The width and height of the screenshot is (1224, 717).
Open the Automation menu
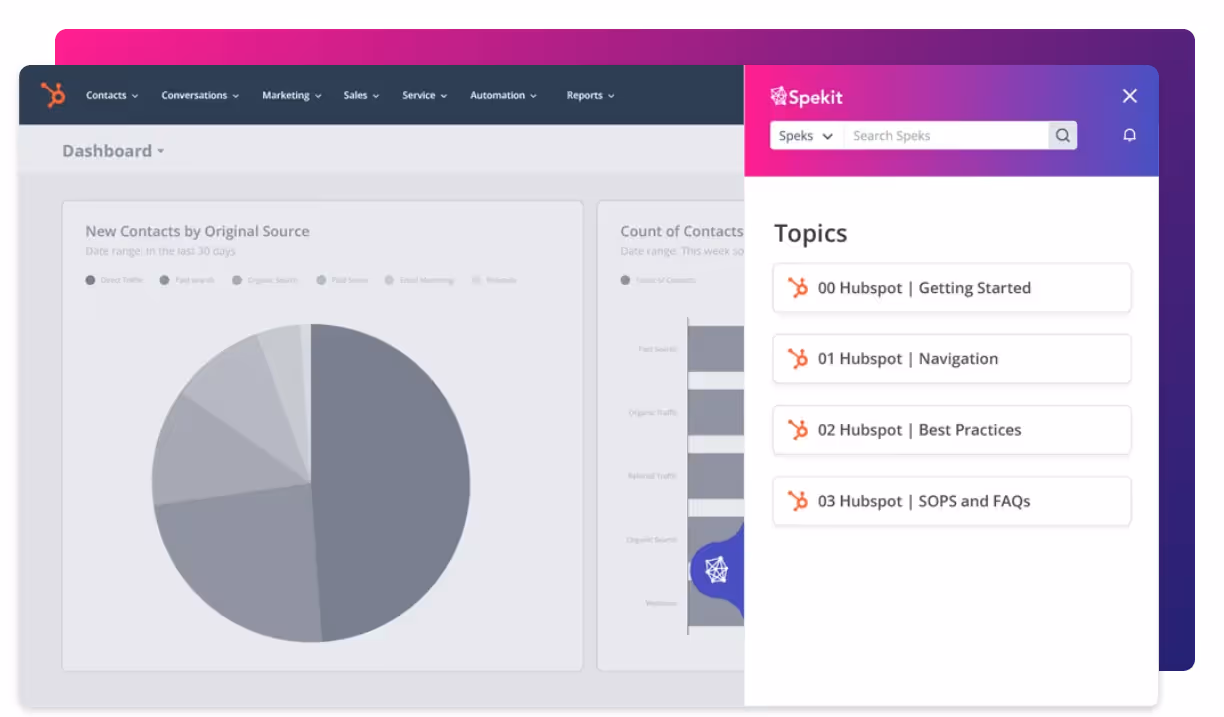click(503, 96)
